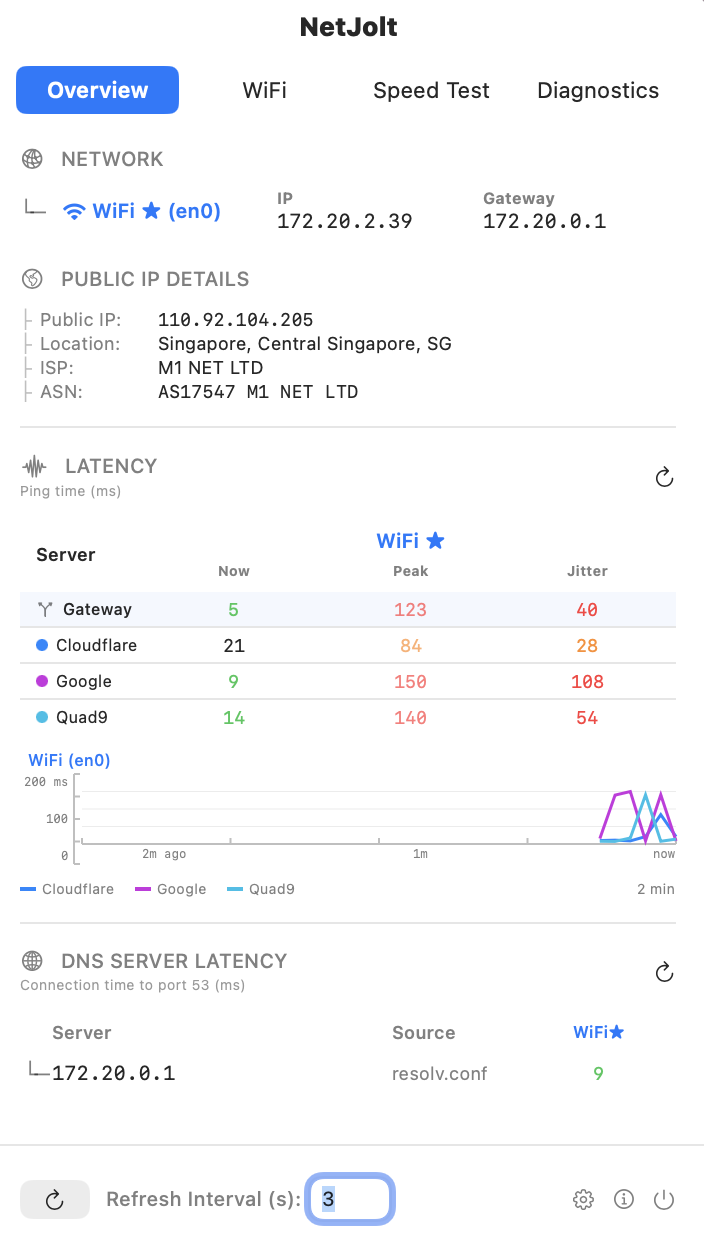Toggle the star next to WiFi (en0)
This screenshot has height=1242, width=704.
coord(152,211)
